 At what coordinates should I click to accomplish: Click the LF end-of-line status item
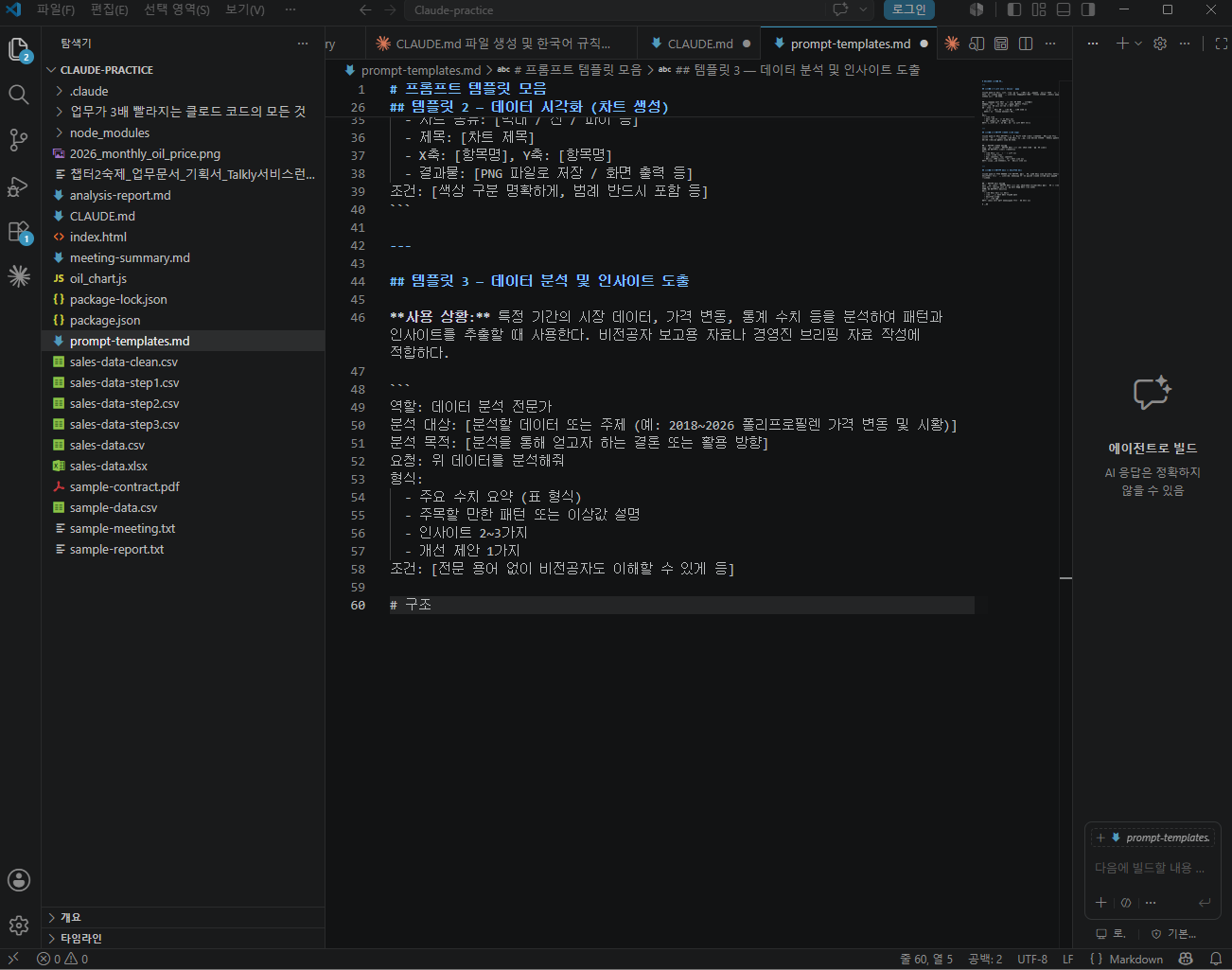1067,959
